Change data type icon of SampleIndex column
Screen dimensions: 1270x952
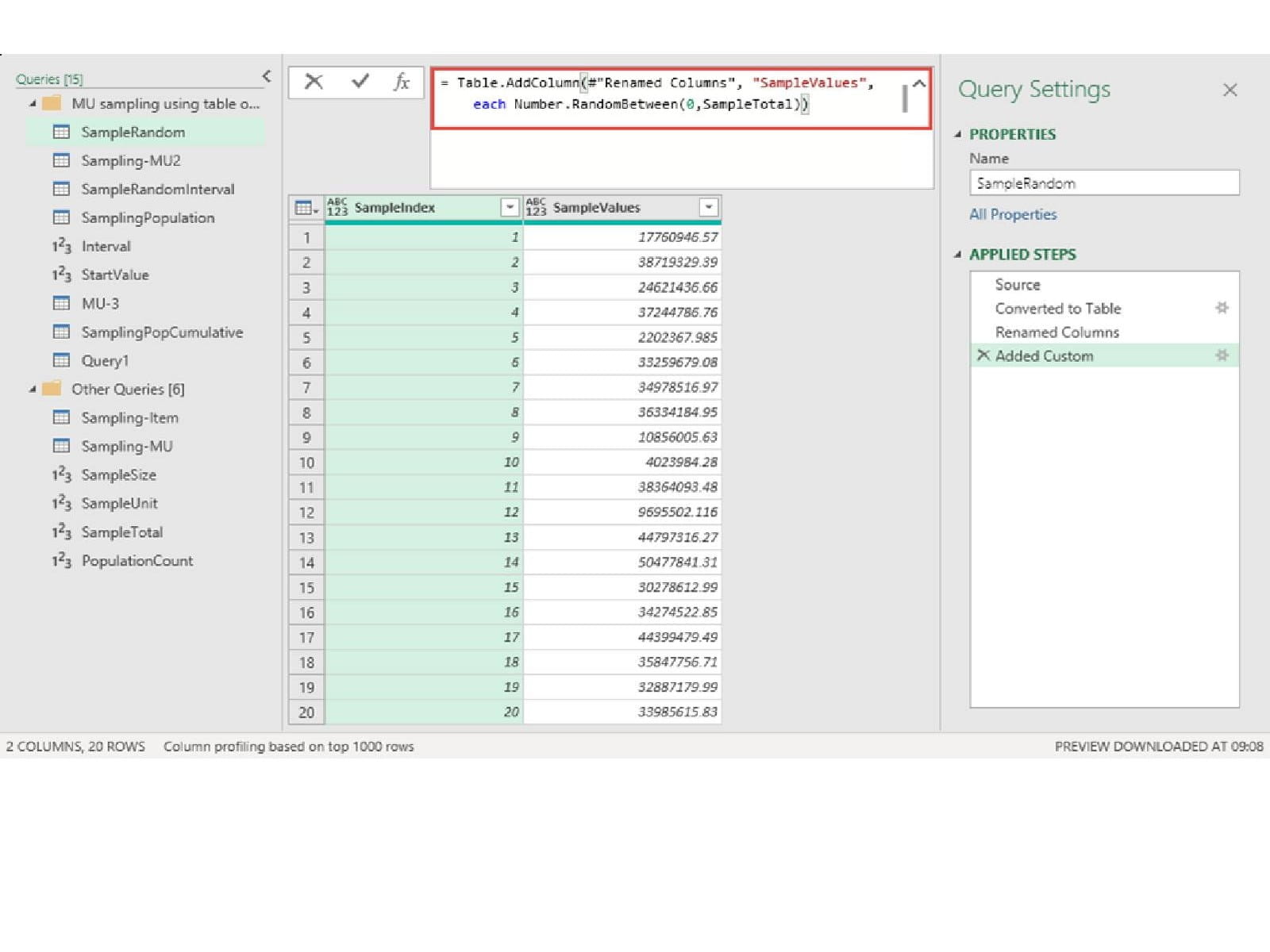(337, 208)
